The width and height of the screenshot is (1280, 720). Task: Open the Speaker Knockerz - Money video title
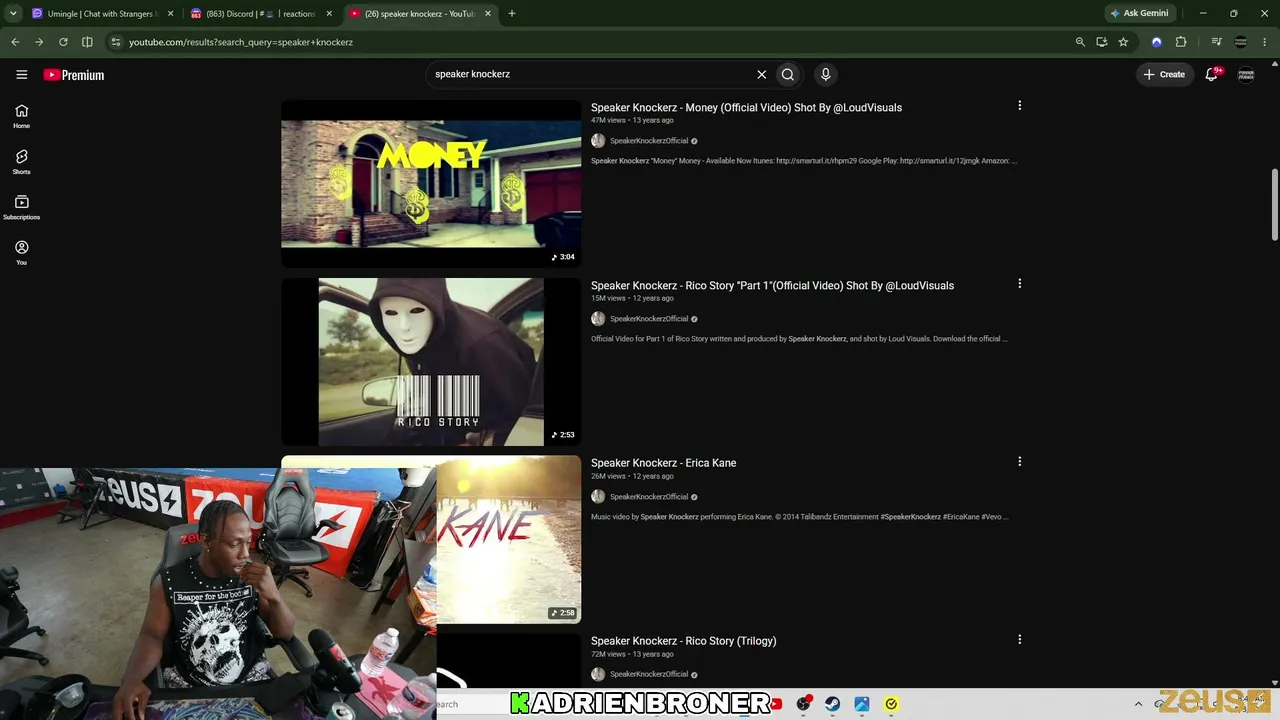(746, 108)
